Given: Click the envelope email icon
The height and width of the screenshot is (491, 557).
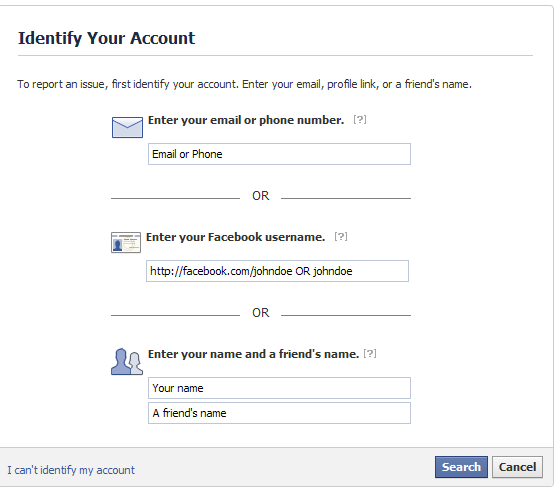Looking at the screenshot, I should pos(127,127).
